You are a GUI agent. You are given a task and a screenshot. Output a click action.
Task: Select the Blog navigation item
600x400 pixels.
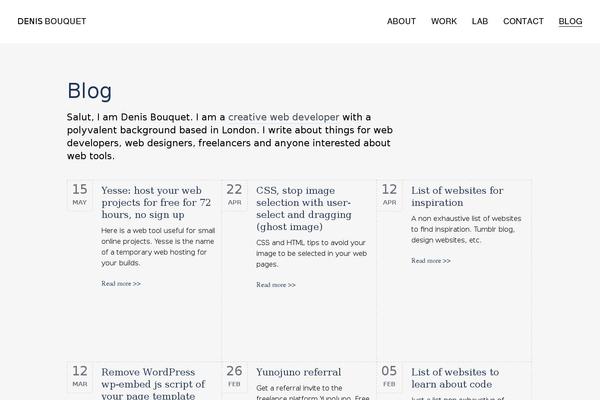pyautogui.click(x=570, y=21)
